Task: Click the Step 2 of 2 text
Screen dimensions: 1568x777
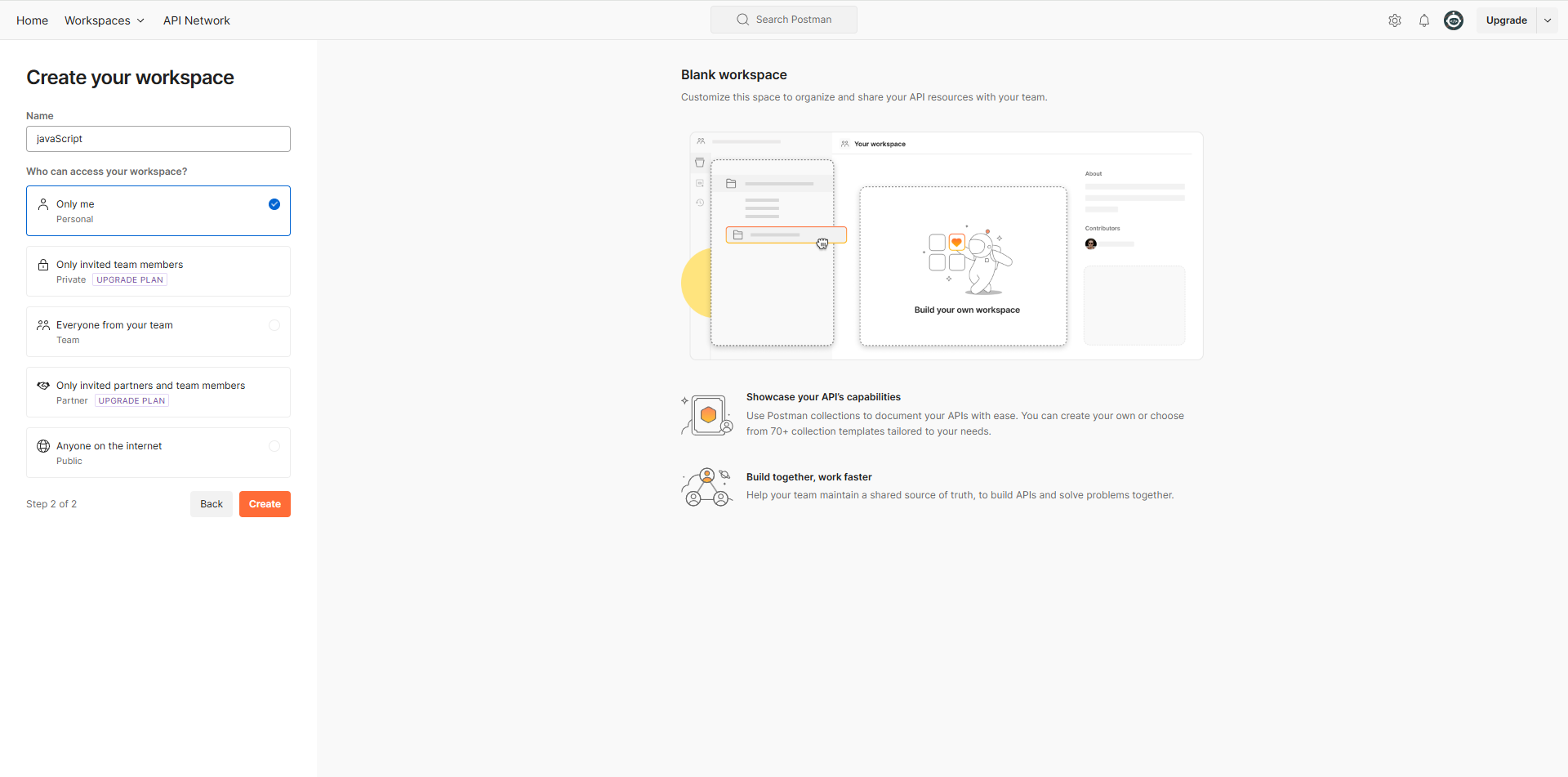Action: (51, 504)
